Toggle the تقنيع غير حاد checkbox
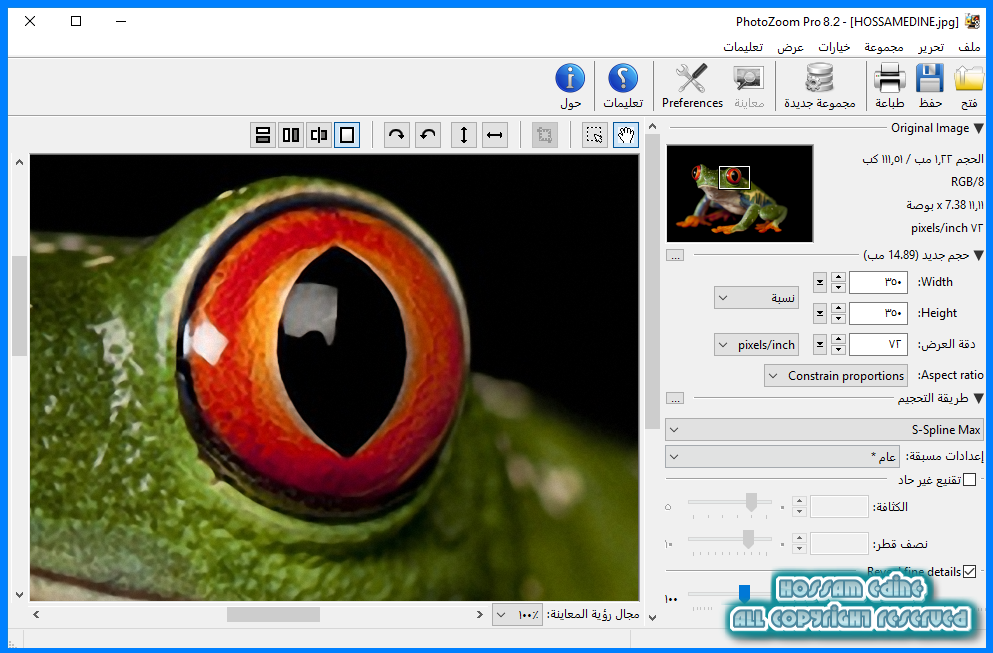Viewport: 993px width, 653px height. (969, 479)
